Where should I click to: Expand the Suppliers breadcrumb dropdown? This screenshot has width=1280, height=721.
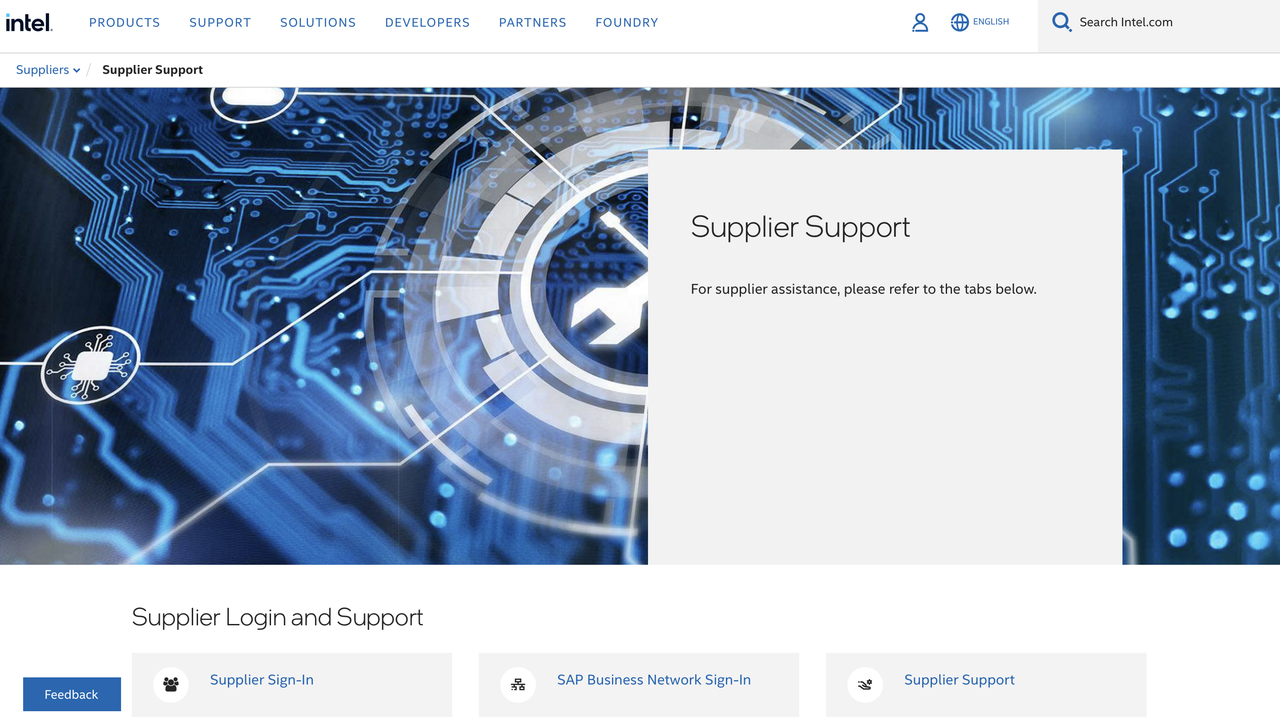click(48, 70)
